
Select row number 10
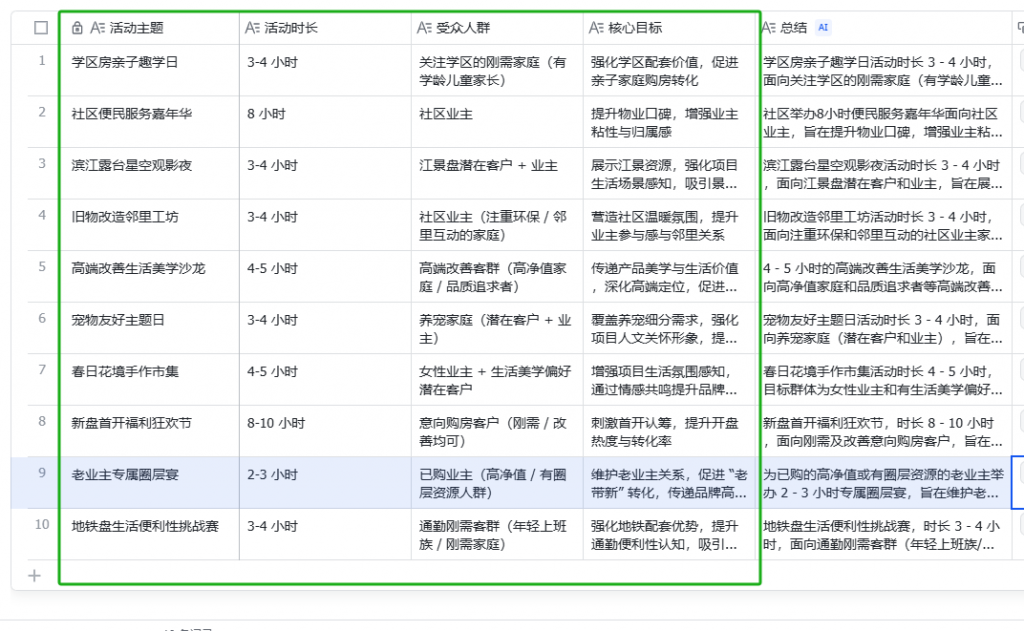point(42,525)
